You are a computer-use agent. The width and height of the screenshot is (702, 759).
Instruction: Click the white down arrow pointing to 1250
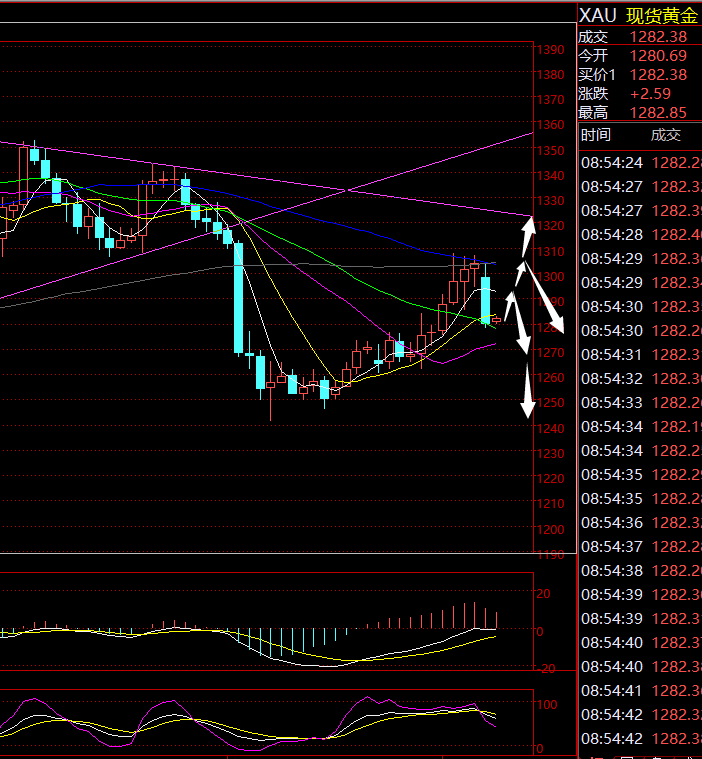[526, 392]
